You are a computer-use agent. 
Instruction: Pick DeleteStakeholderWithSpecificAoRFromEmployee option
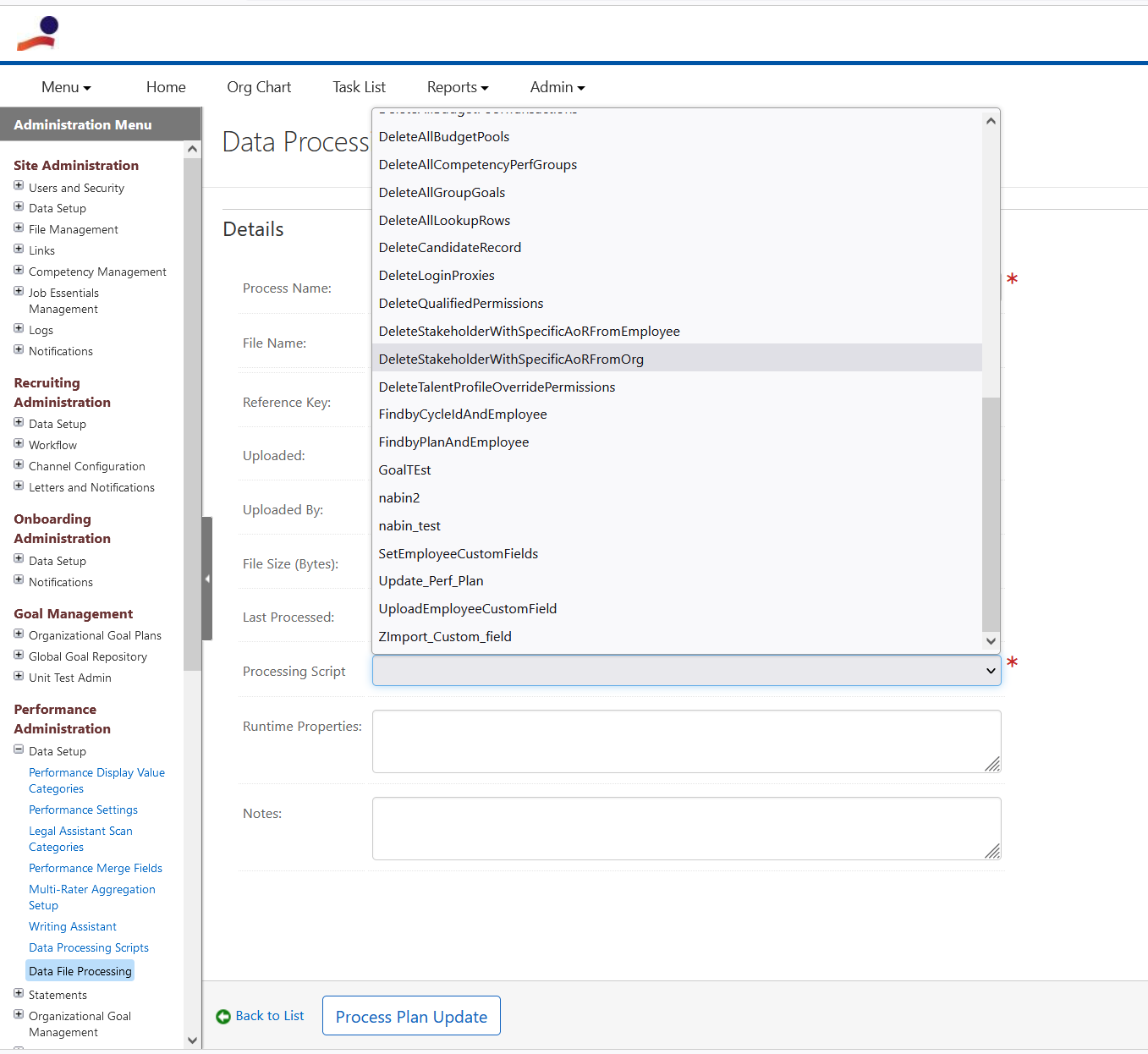click(x=677, y=332)
